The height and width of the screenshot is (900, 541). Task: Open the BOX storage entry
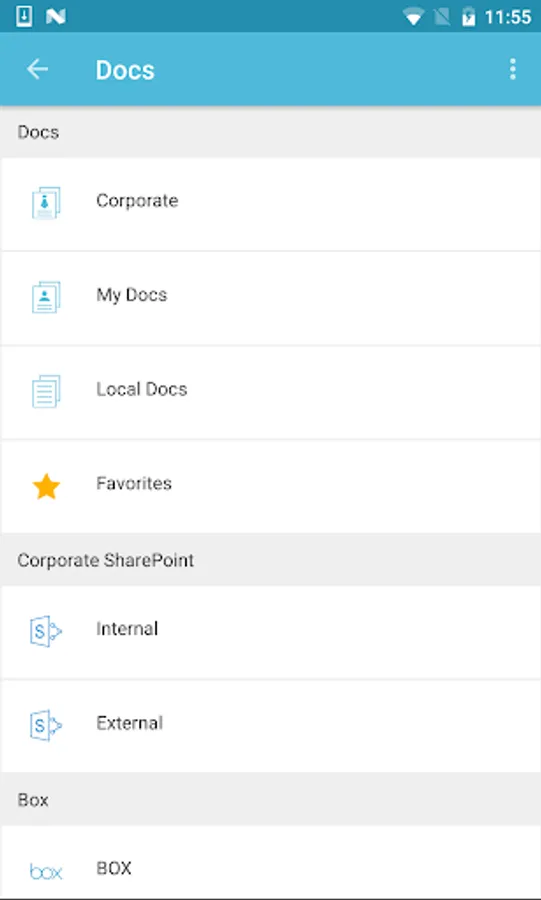(x=270, y=862)
